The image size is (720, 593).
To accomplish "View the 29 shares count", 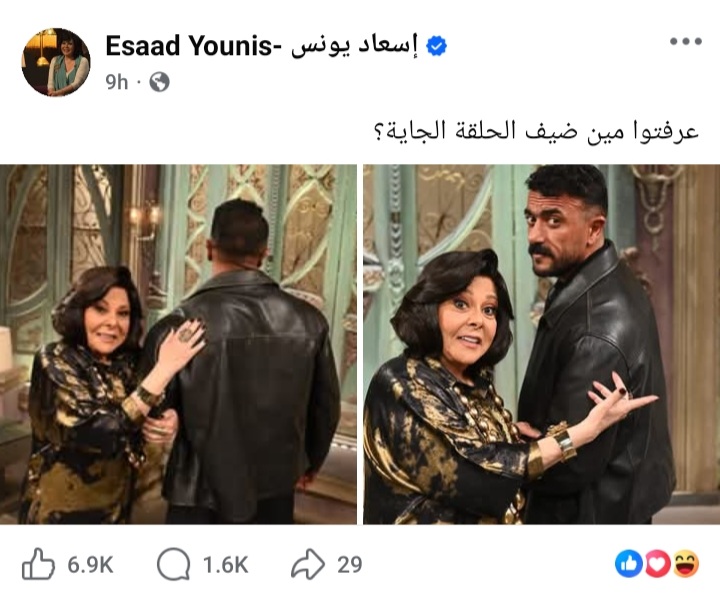I will coord(349,565).
